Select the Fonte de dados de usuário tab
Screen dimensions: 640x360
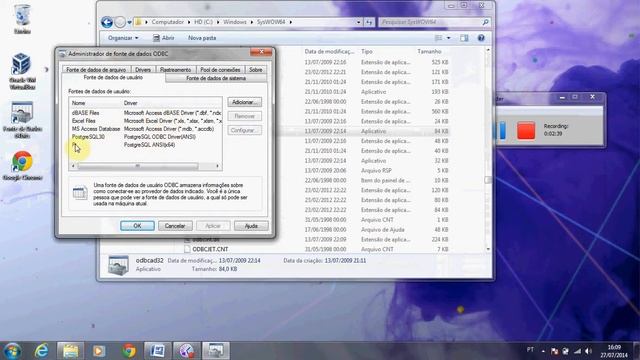(x=113, y=78)
